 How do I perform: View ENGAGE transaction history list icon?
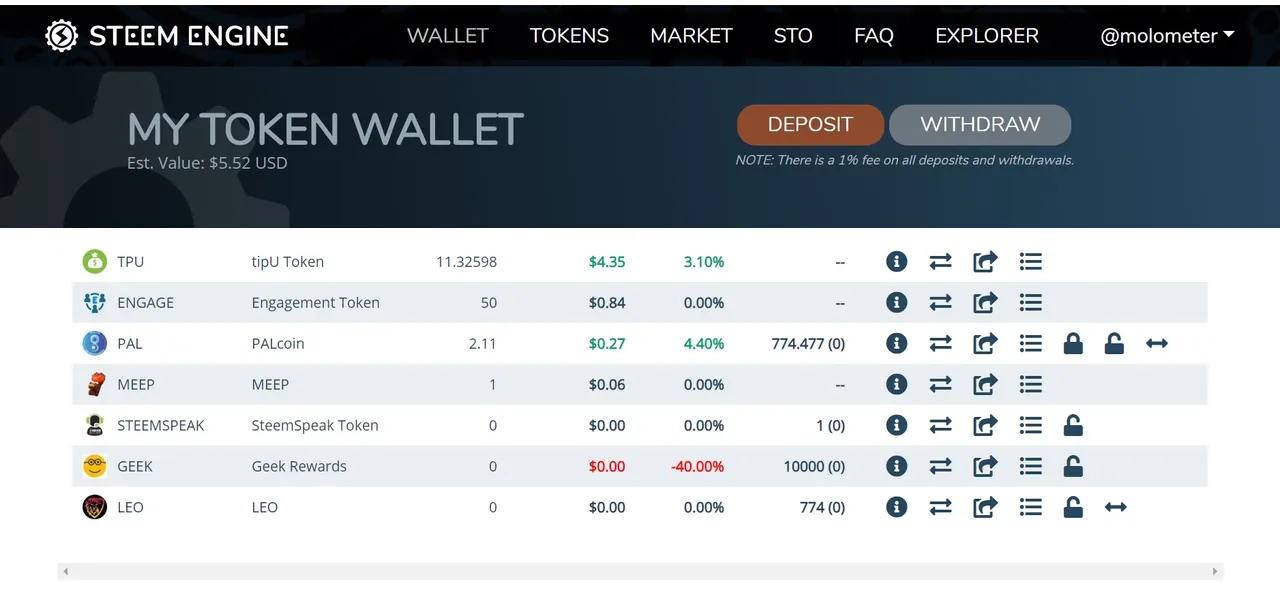pyautogui.click(x=1031, y=303)
